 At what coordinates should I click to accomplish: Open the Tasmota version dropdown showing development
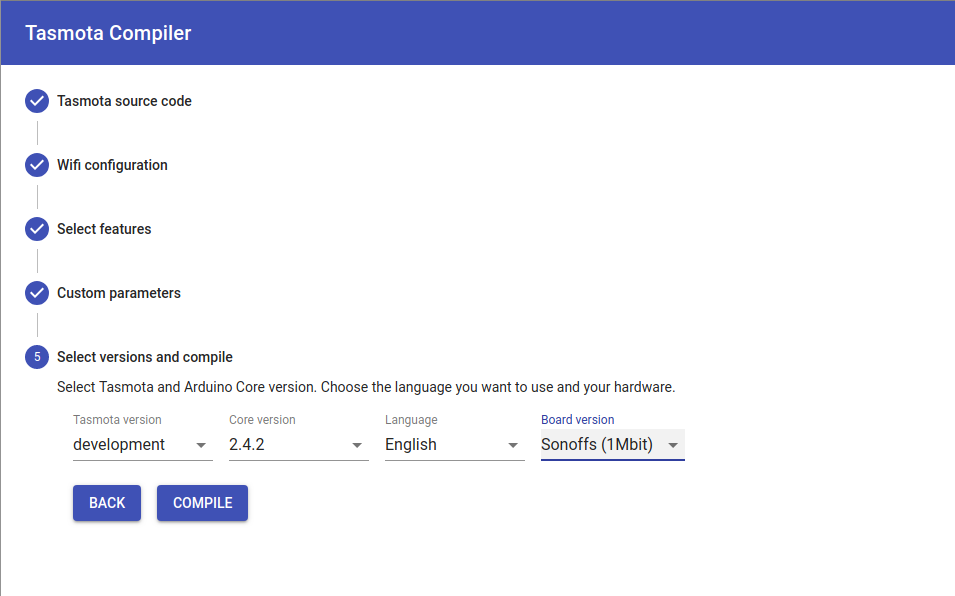coord(143,445)
